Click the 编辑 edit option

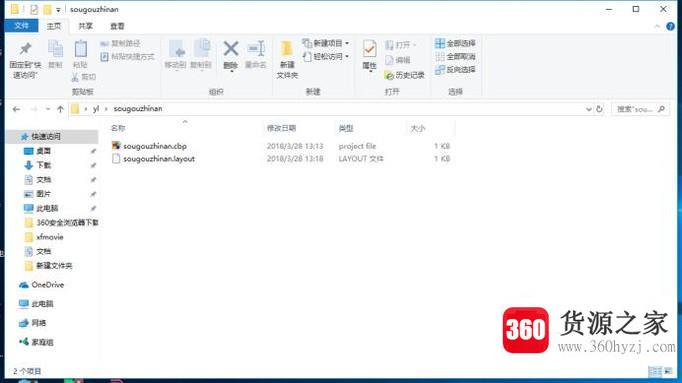pos(398,60)
